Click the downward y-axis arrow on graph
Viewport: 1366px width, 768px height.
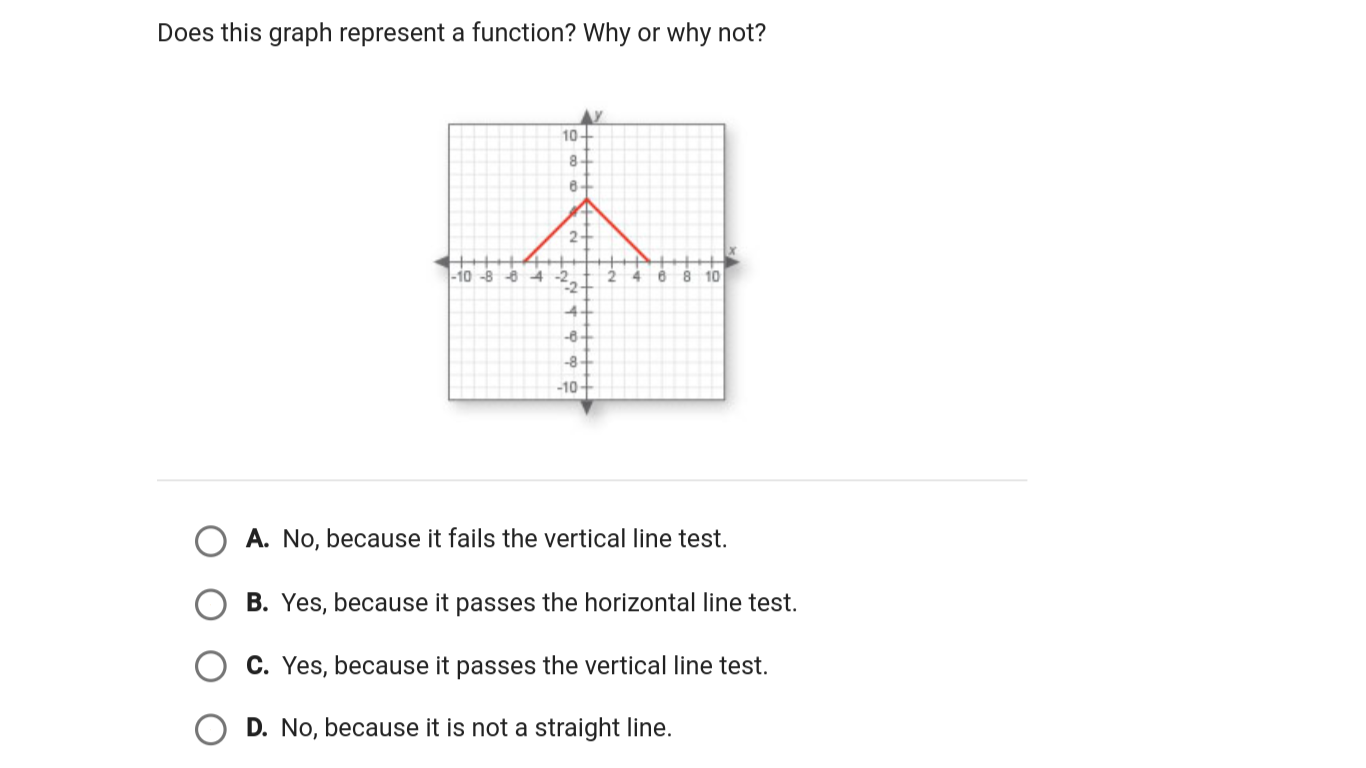(x=587, y=408)
